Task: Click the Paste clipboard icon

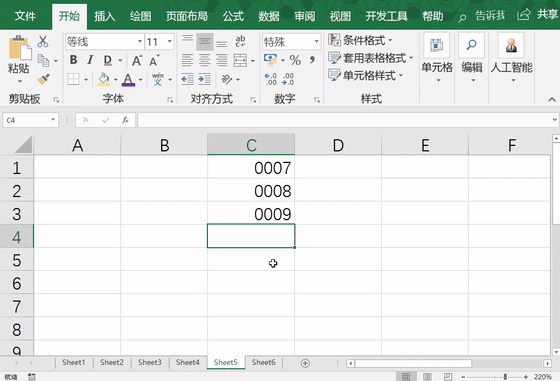Action: click(19, 48)
